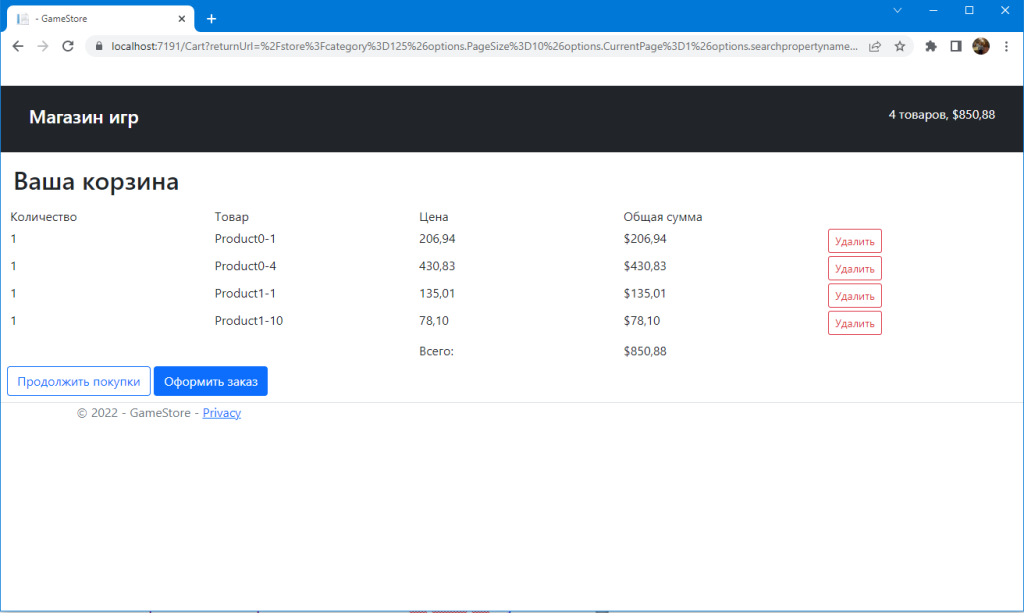Open the Chrome three-dot menu
The image size is (1024, 613).
[x=1006, y=45]
